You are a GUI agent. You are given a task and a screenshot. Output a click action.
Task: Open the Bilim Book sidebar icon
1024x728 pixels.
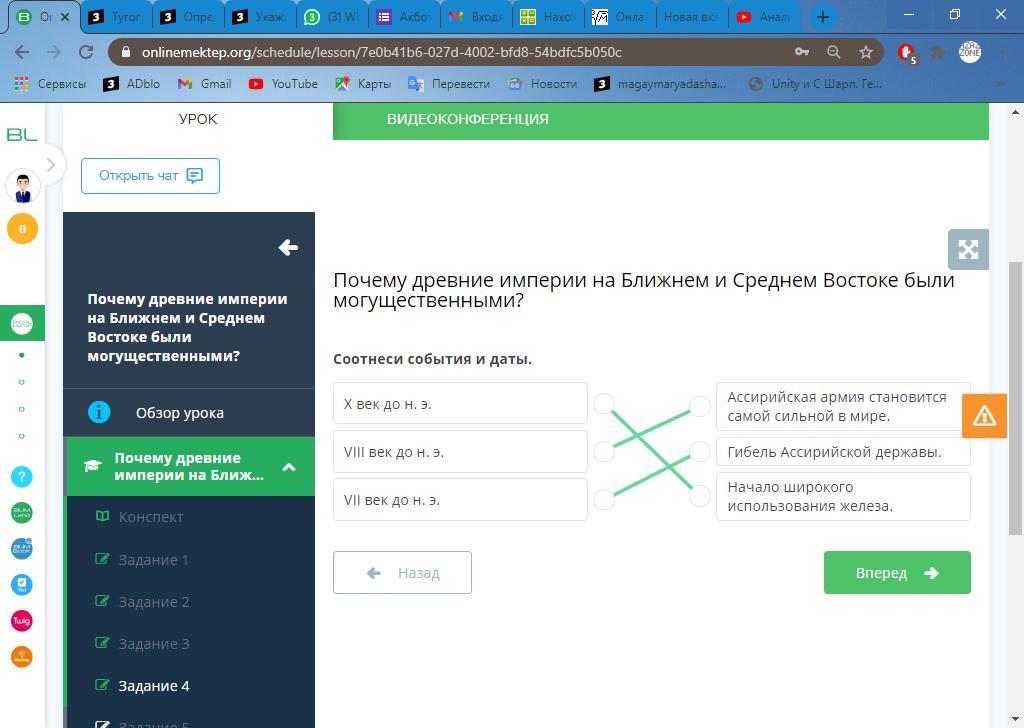pyautogui.click(x=22, y=548)
